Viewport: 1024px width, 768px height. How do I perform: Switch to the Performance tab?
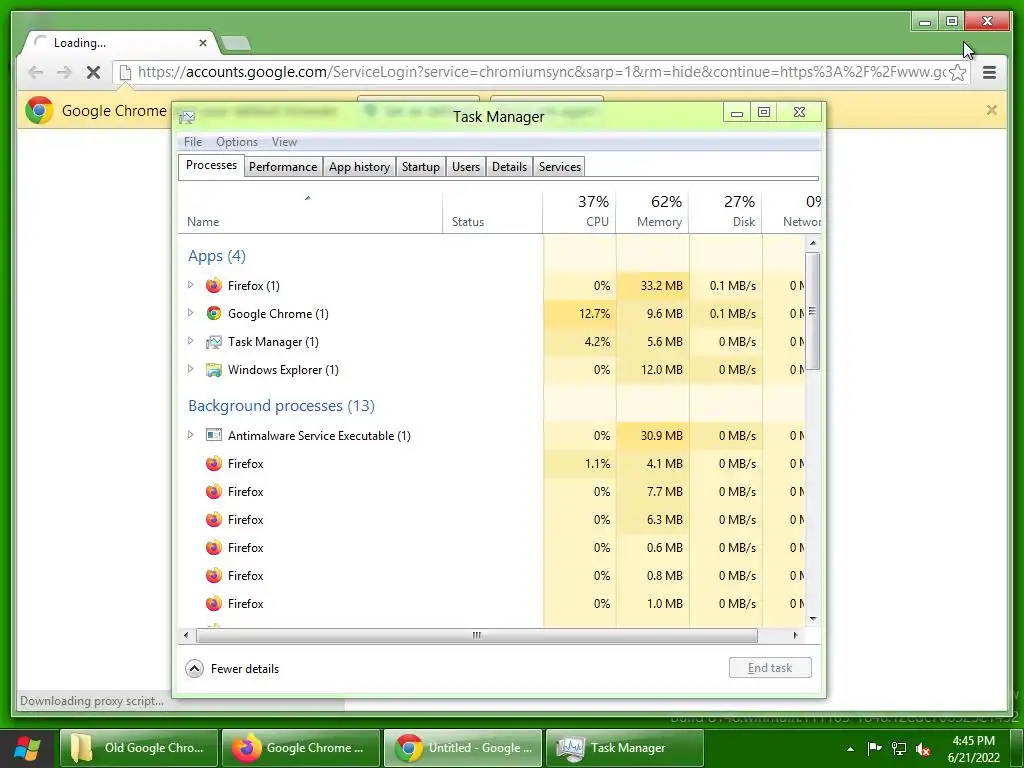[283, 167]
